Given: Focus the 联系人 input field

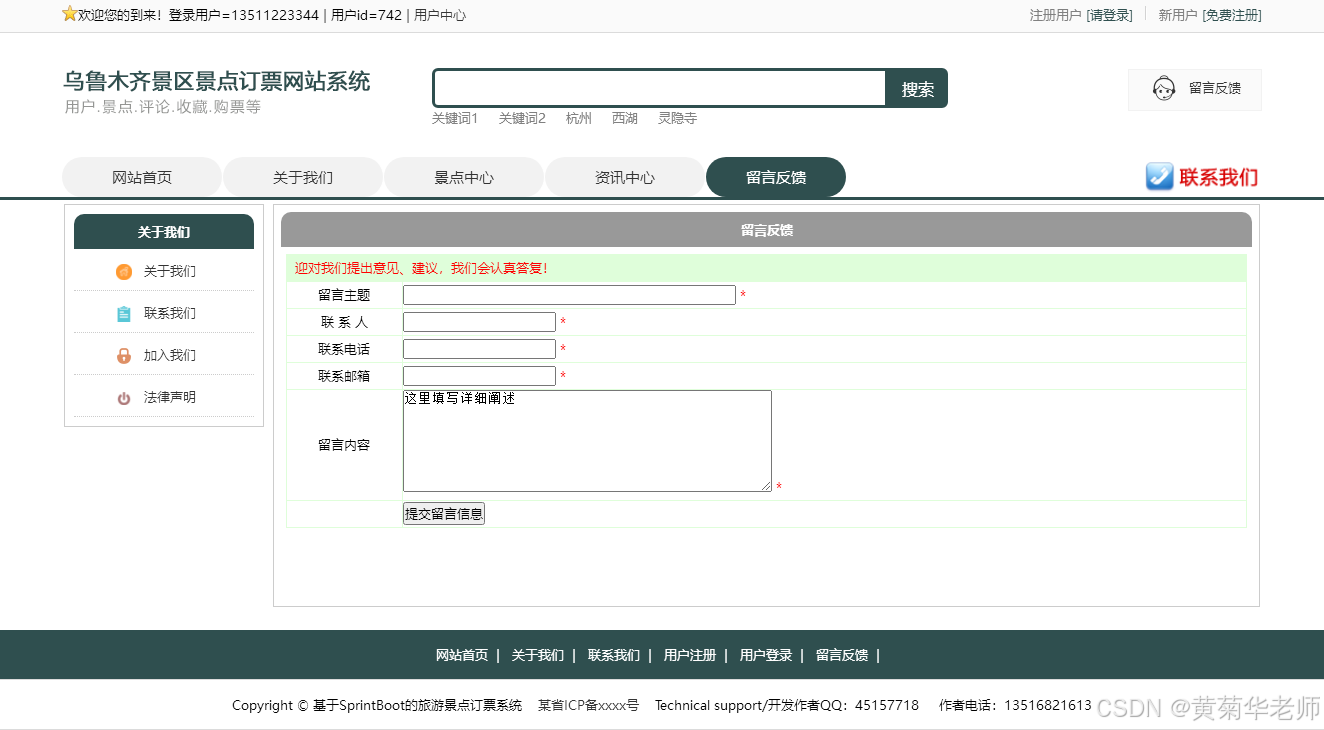Looking at the screenshot, I should tap(479, 322).
